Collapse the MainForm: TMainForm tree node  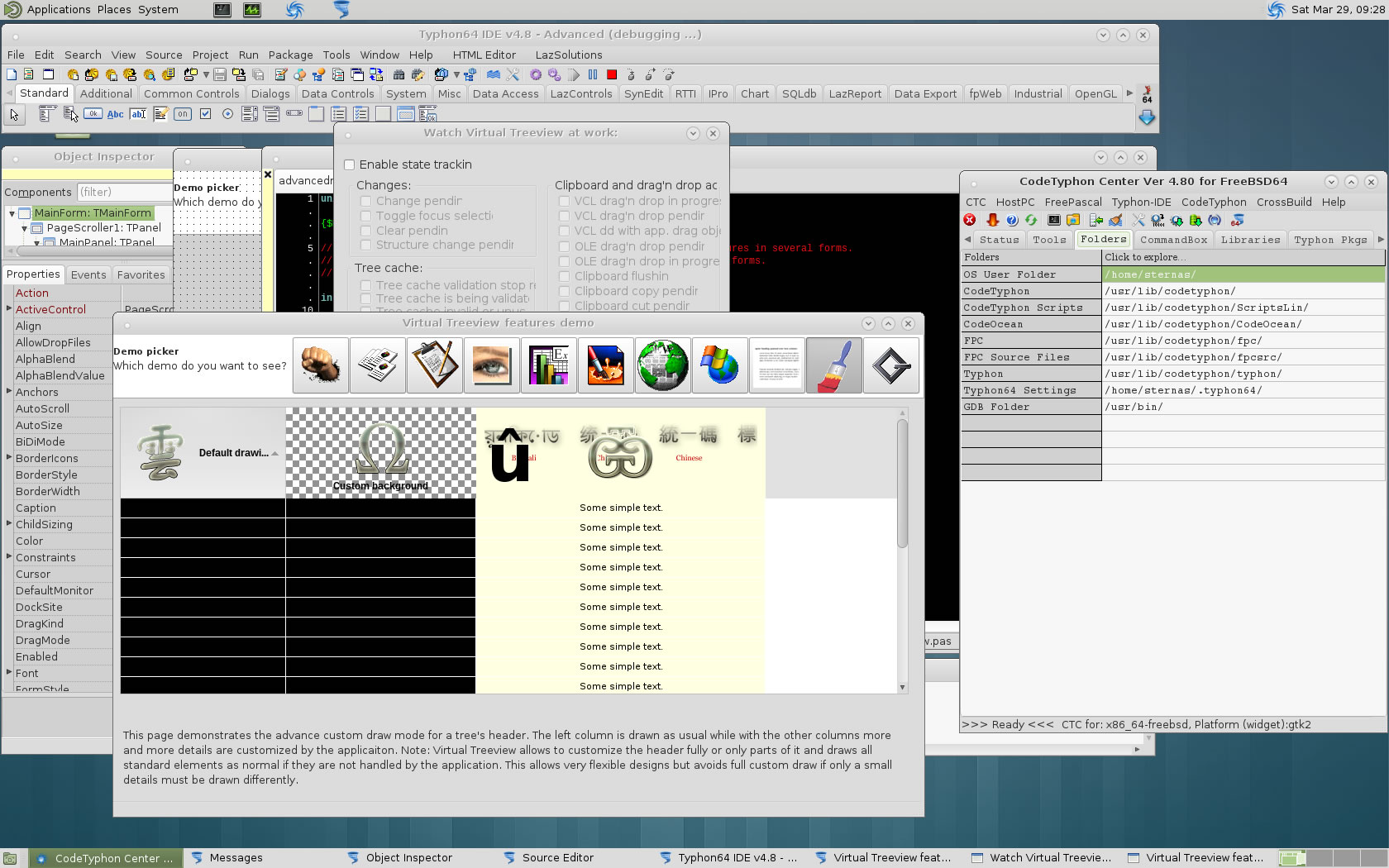[12, 213]
